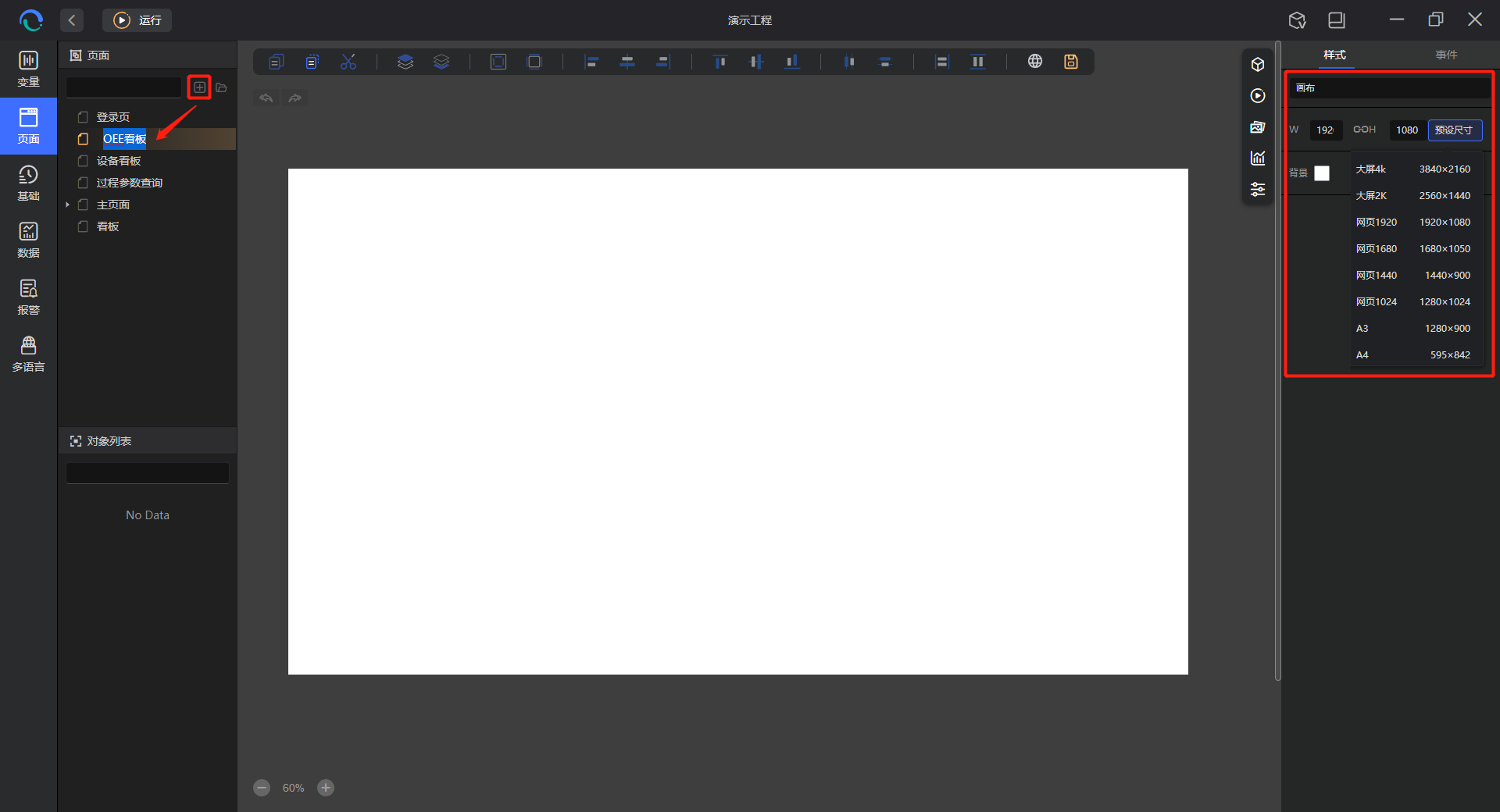This screenshot has width=1500, height=812.
Task: Click the ungroup objects icon
Action: pos(534,62)
